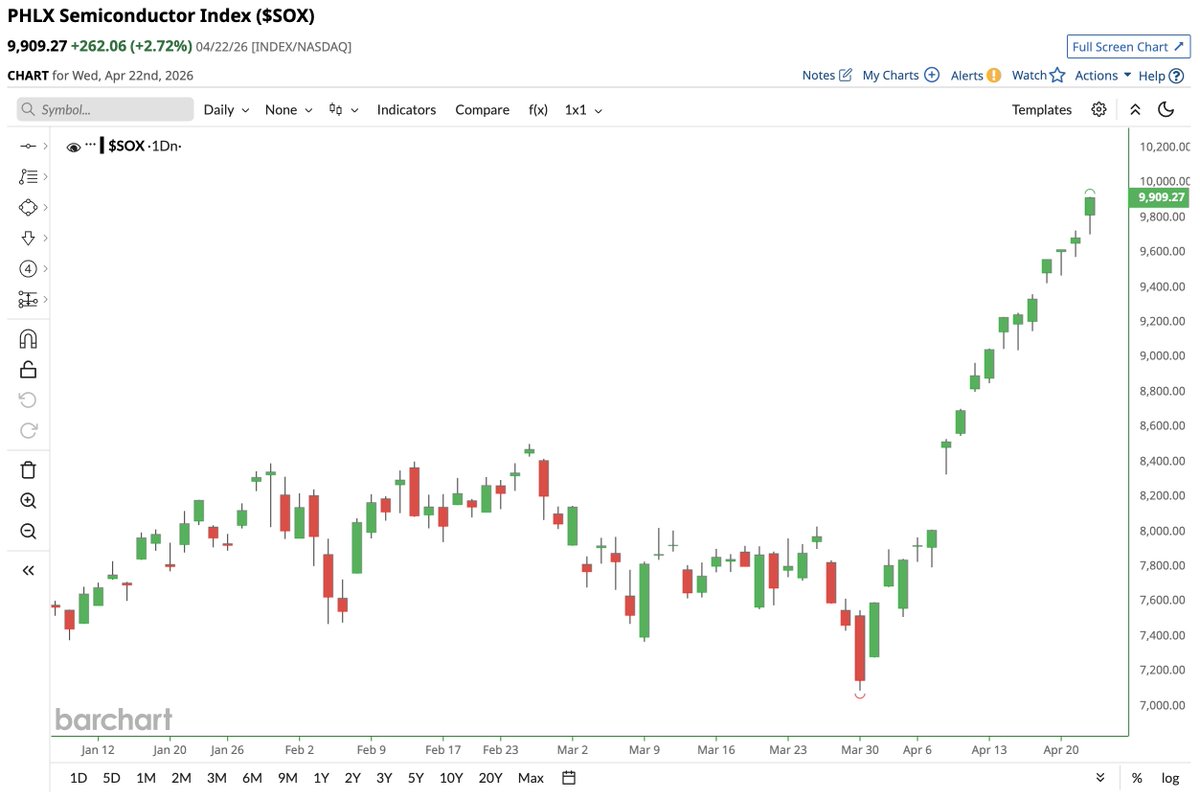Select the Max time range
The width and height of the screenshot is (1200, 799).
531,777
